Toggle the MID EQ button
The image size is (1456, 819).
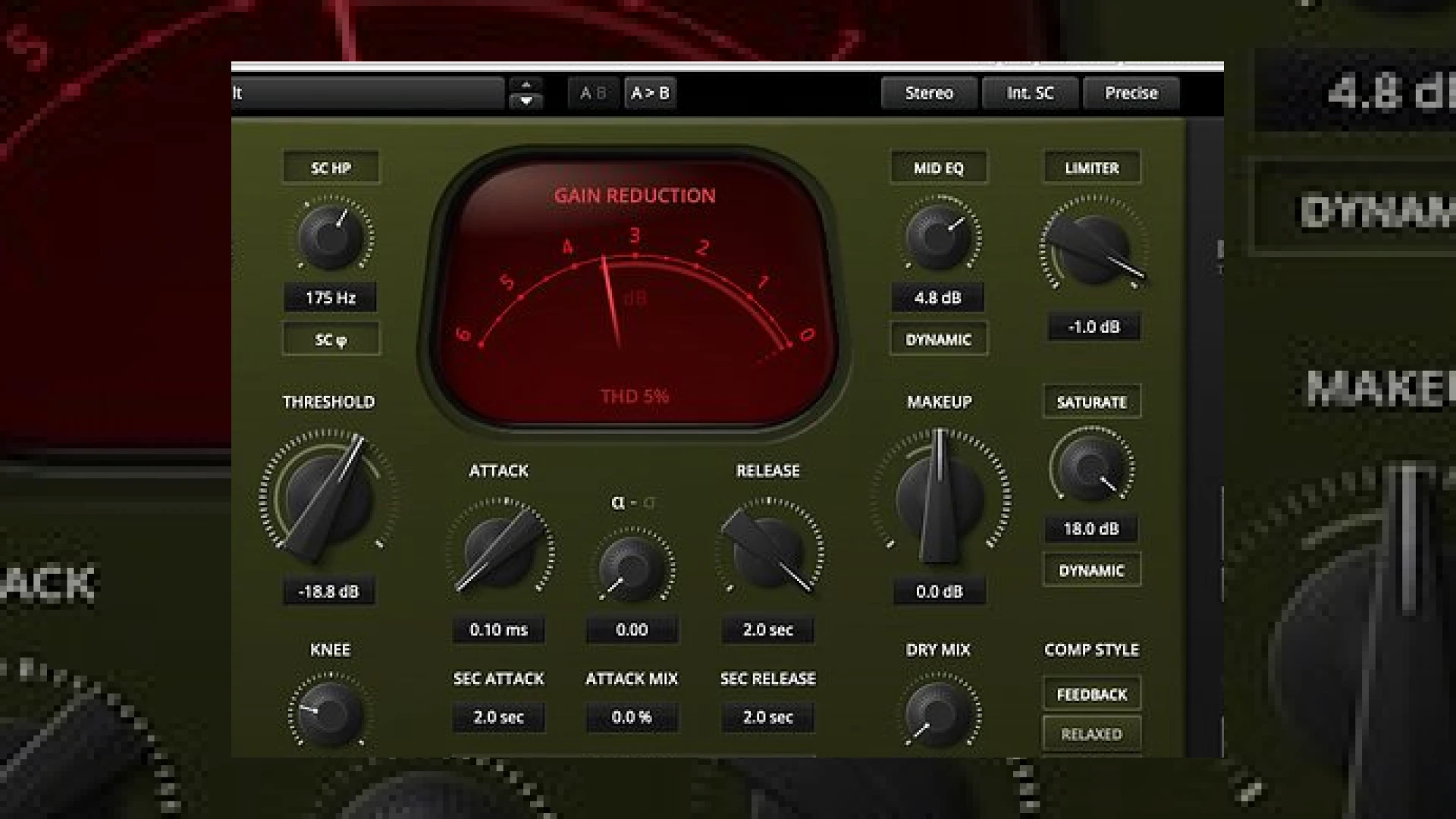[939, 168]
